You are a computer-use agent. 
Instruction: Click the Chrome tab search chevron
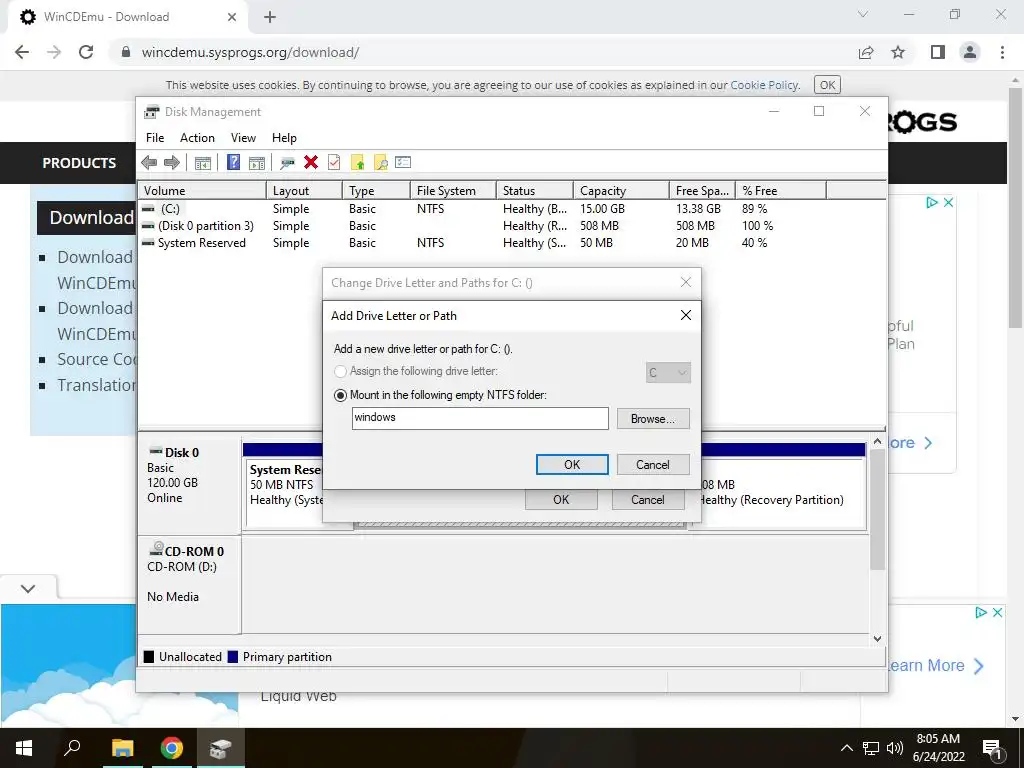coord(863,14)
